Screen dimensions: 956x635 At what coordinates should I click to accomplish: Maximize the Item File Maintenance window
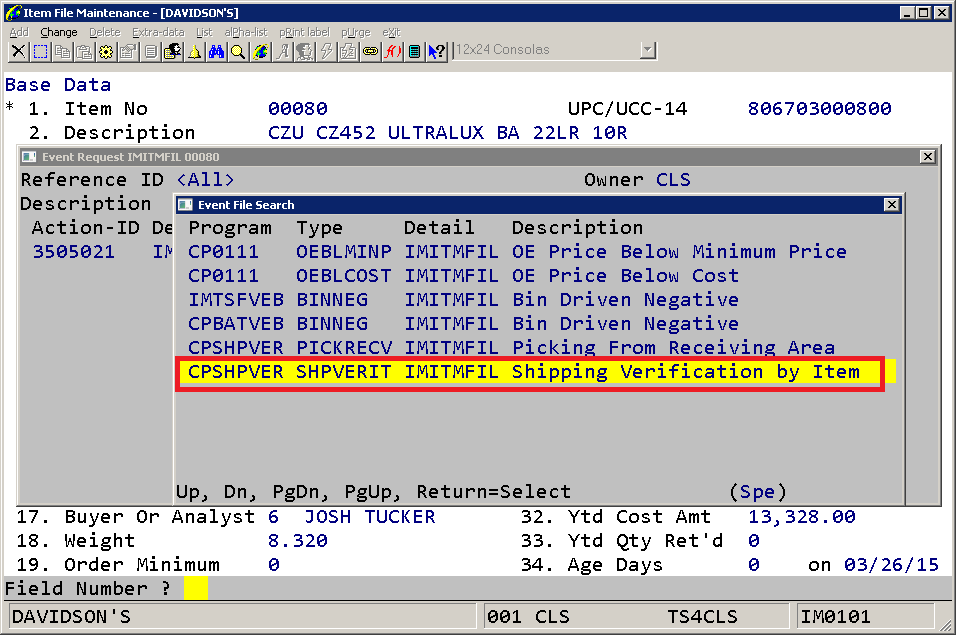point(924,12)
